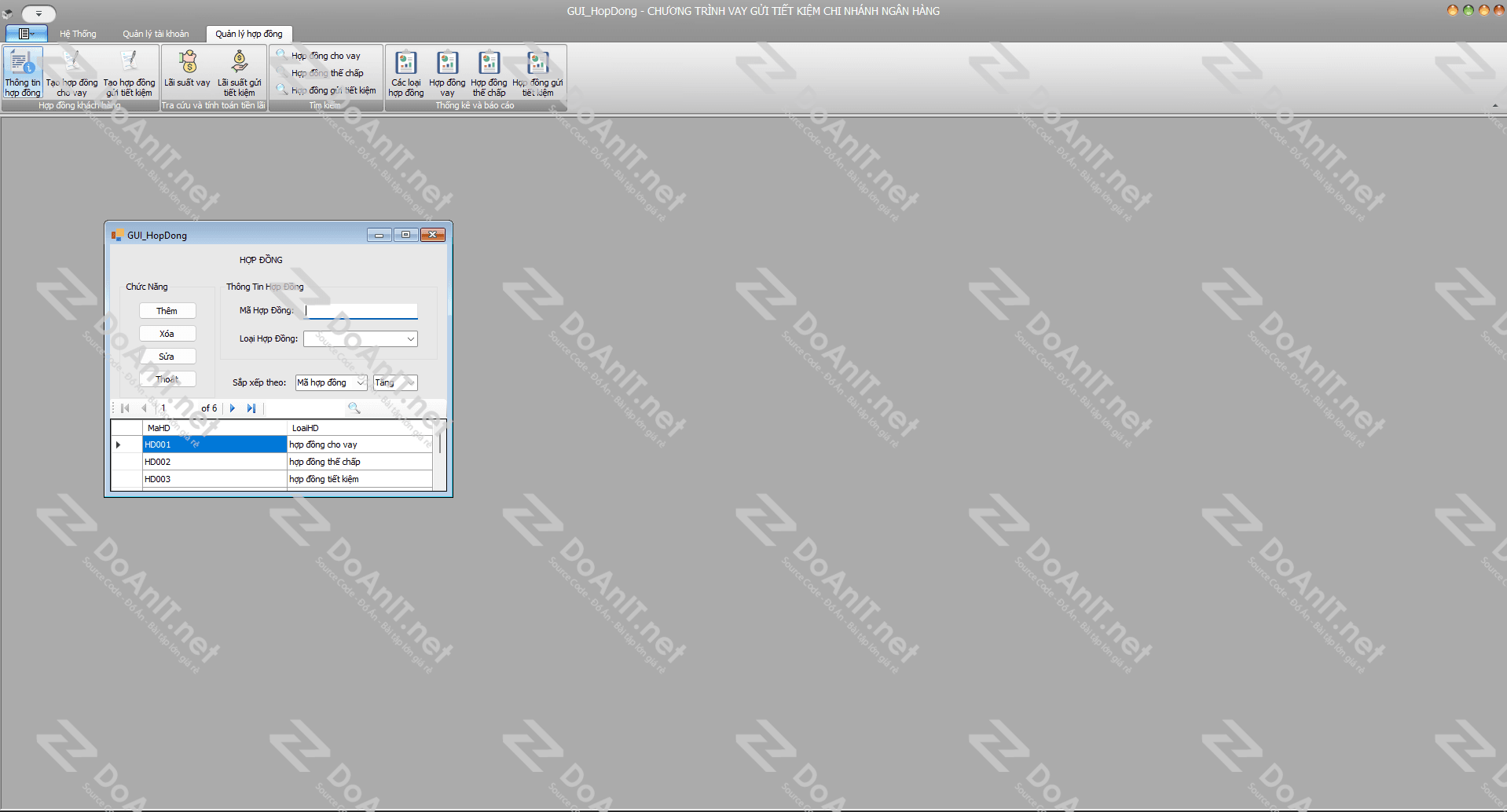
Task: Focus the Mã Hợp Đồng input field
Action: 361,311
